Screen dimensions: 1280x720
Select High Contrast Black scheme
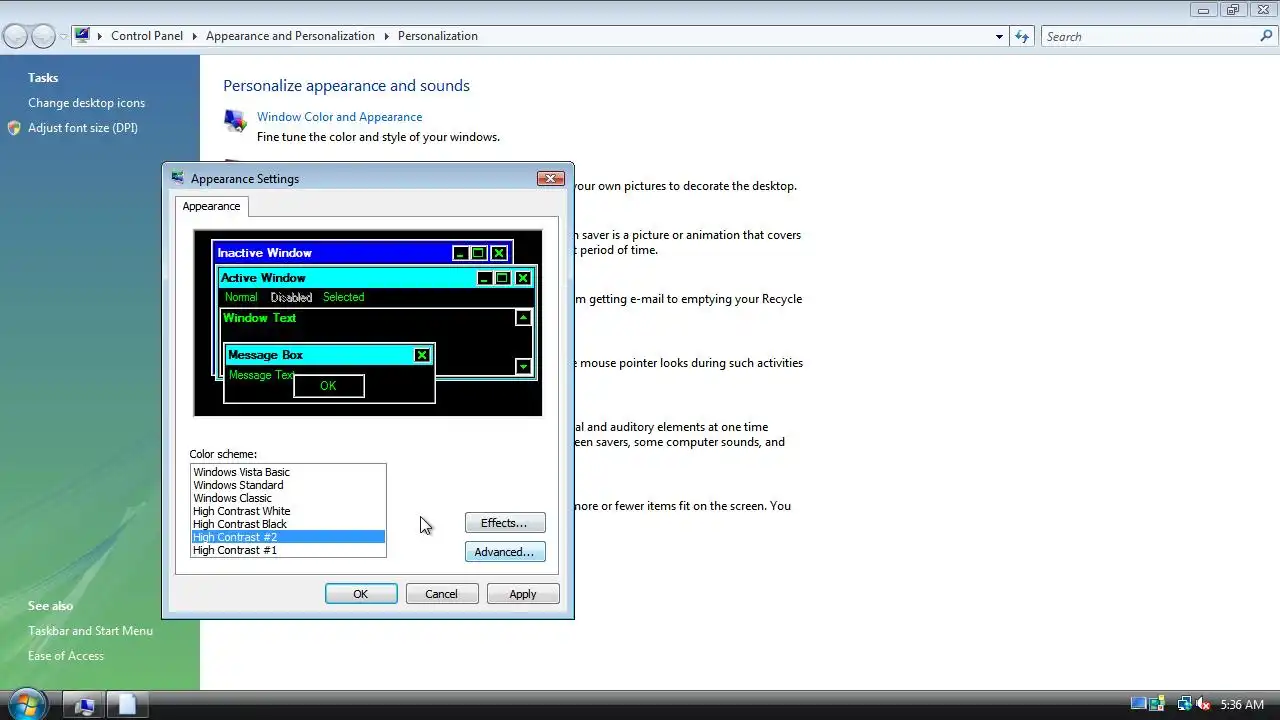288,524
